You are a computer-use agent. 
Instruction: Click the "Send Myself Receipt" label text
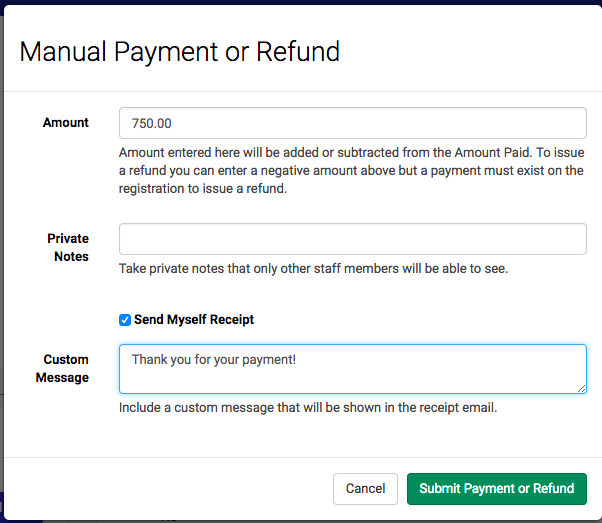coord(194,319)
